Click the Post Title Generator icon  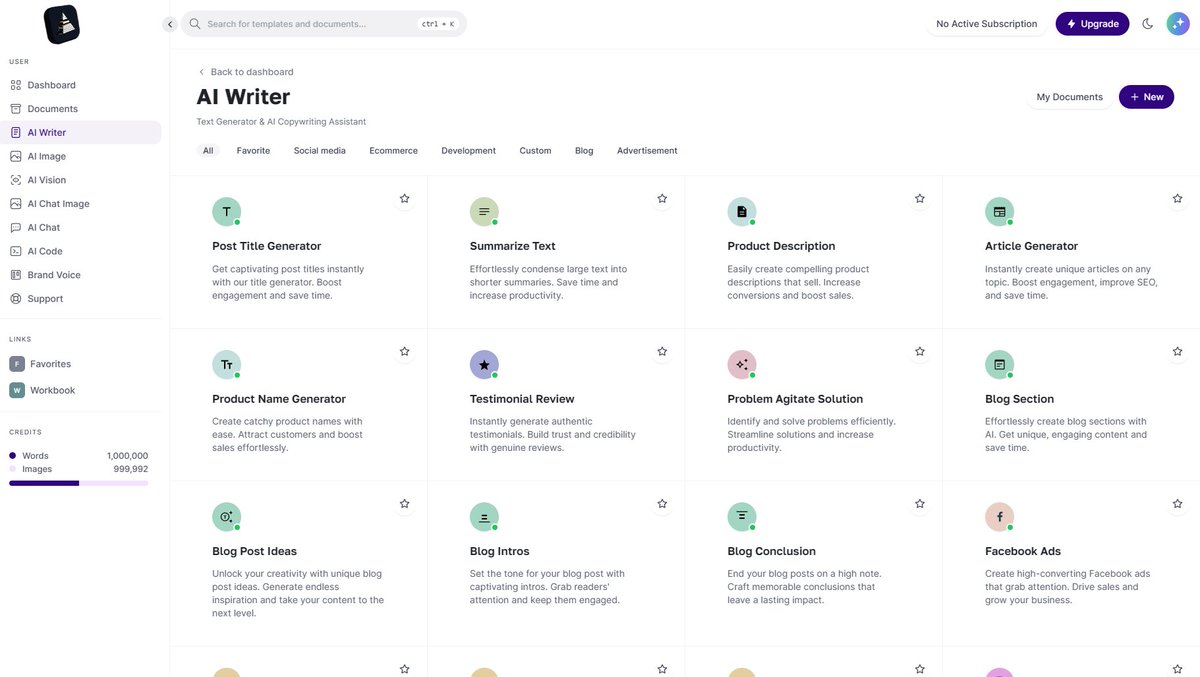point(226,212)
